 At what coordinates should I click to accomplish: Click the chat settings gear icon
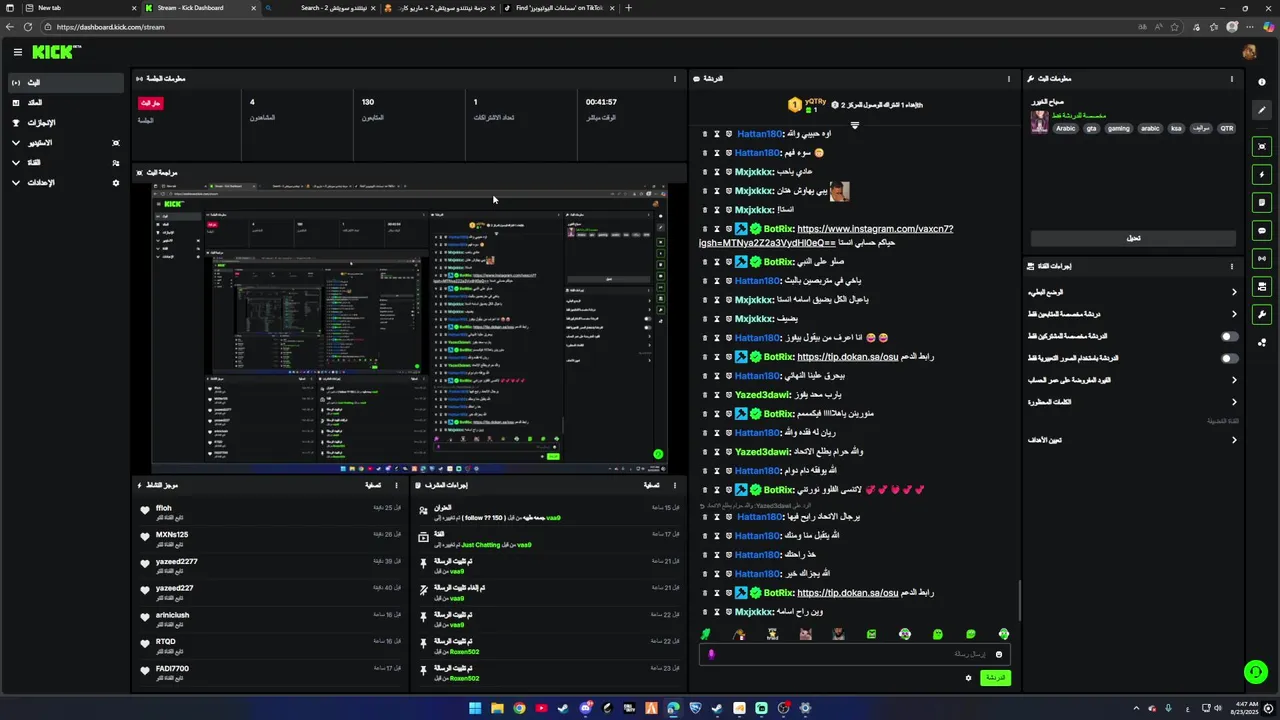tap(968, 678)
